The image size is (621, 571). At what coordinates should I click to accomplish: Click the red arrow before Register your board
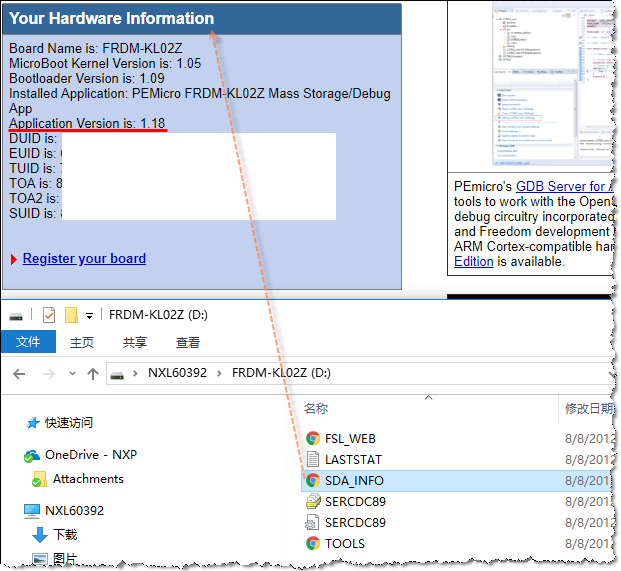pyautogui.click(x=14, y=259)
